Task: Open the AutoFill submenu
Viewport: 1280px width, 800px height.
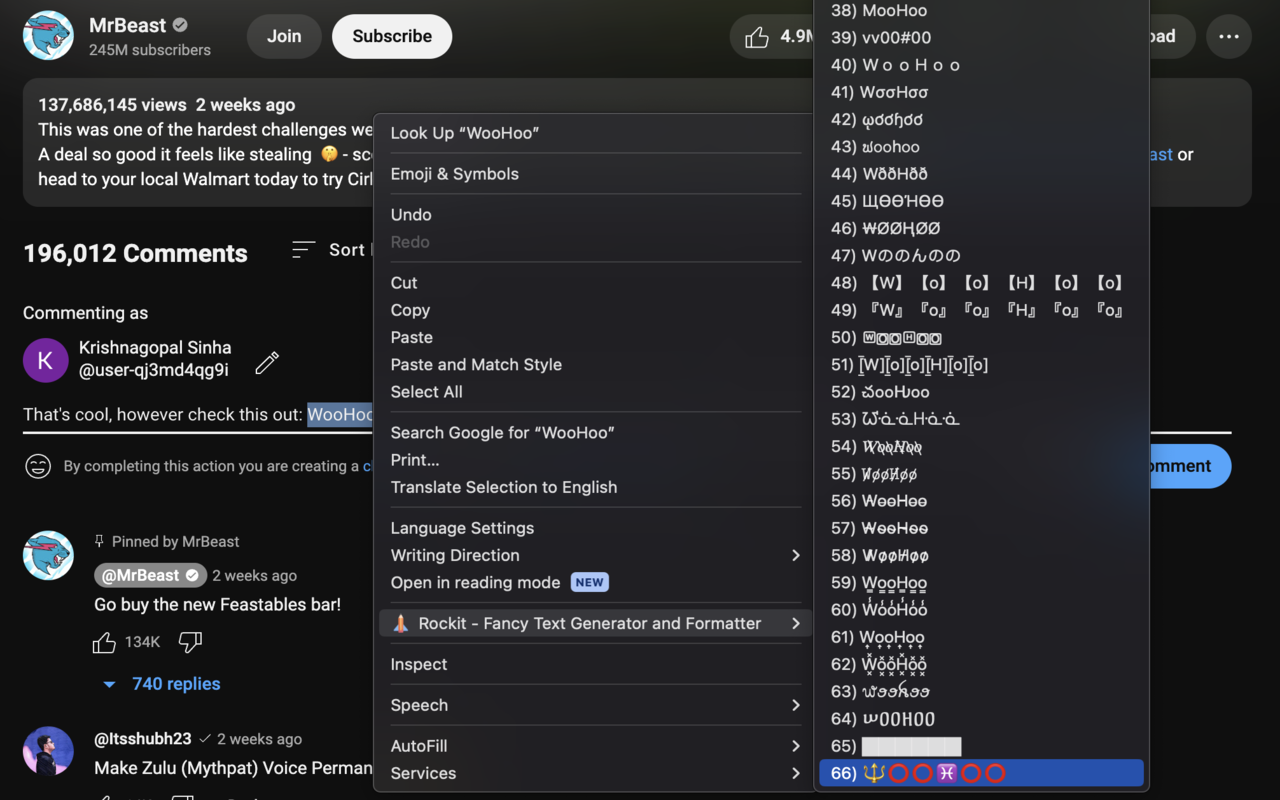Action: coord(595,746)
